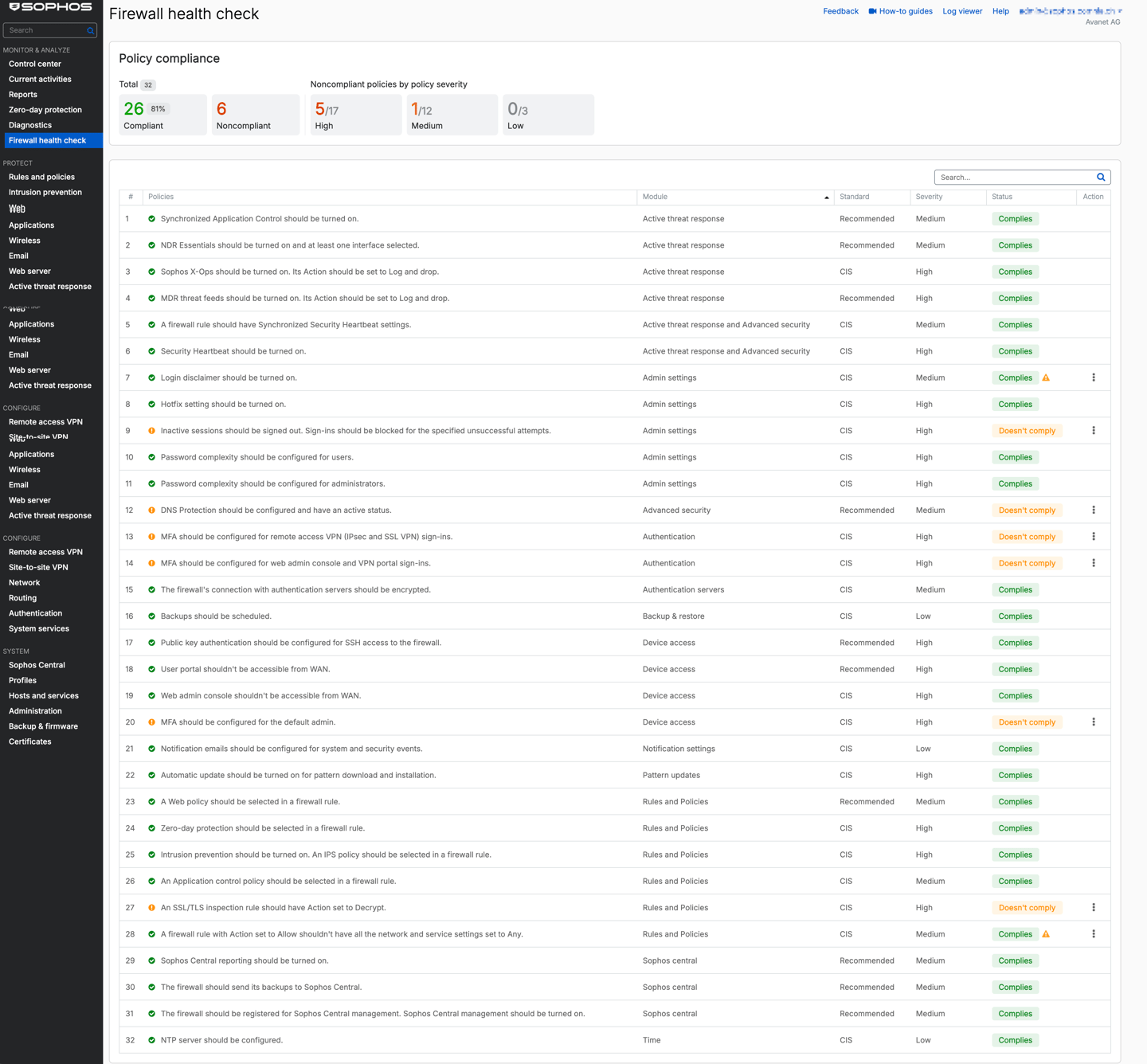
Task: Click the Policies column header
Action: tap(390, 197)
